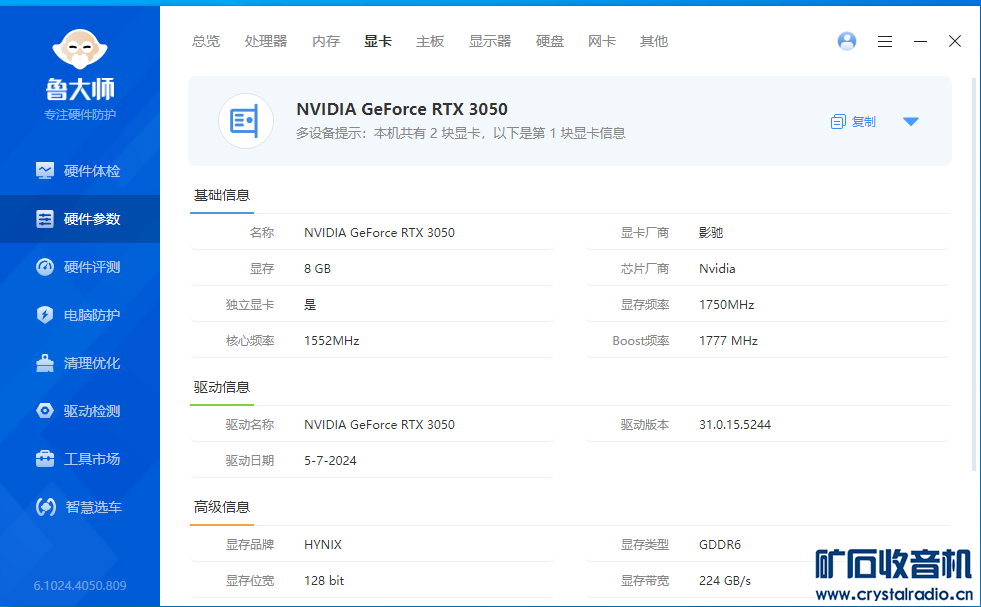Image resolution: width=981 pixels, height=607 pixels.
Task: Open the memory (内存) tab
Action: [326, 41]
